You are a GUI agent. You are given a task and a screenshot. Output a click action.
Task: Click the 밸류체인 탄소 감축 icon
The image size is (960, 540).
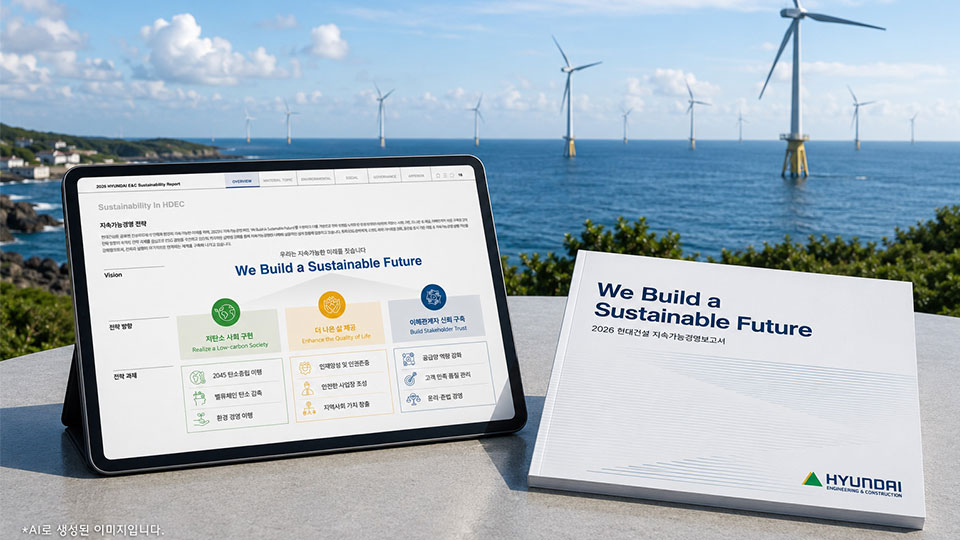point(199,398)
